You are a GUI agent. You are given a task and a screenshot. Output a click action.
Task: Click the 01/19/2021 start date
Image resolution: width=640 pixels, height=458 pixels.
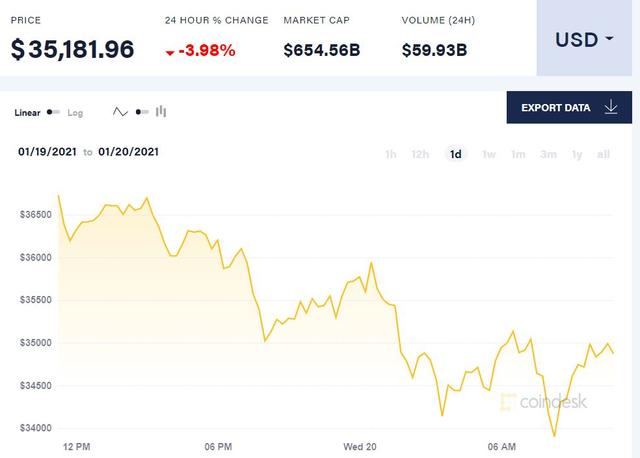[48, 152]
